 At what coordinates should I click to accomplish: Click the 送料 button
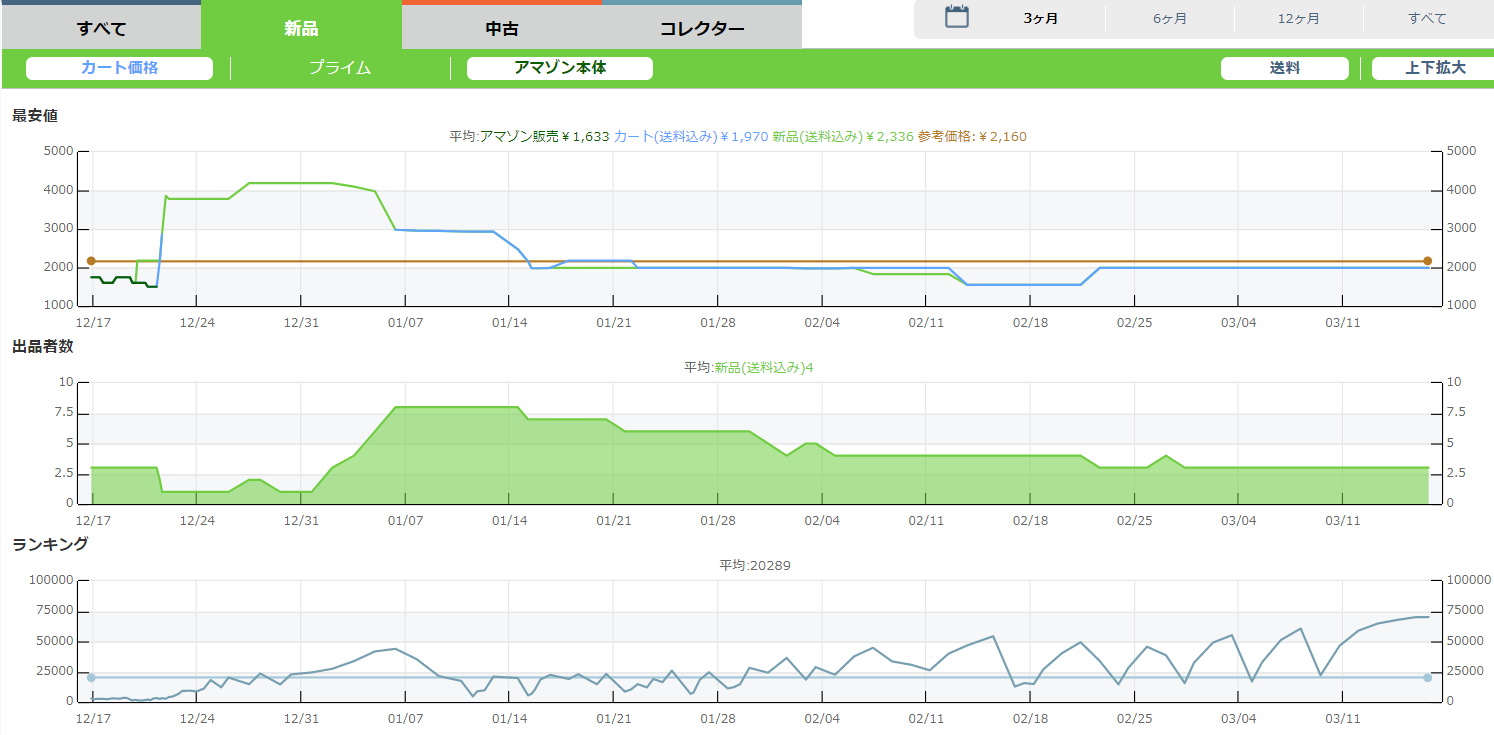coord(1285,68)
